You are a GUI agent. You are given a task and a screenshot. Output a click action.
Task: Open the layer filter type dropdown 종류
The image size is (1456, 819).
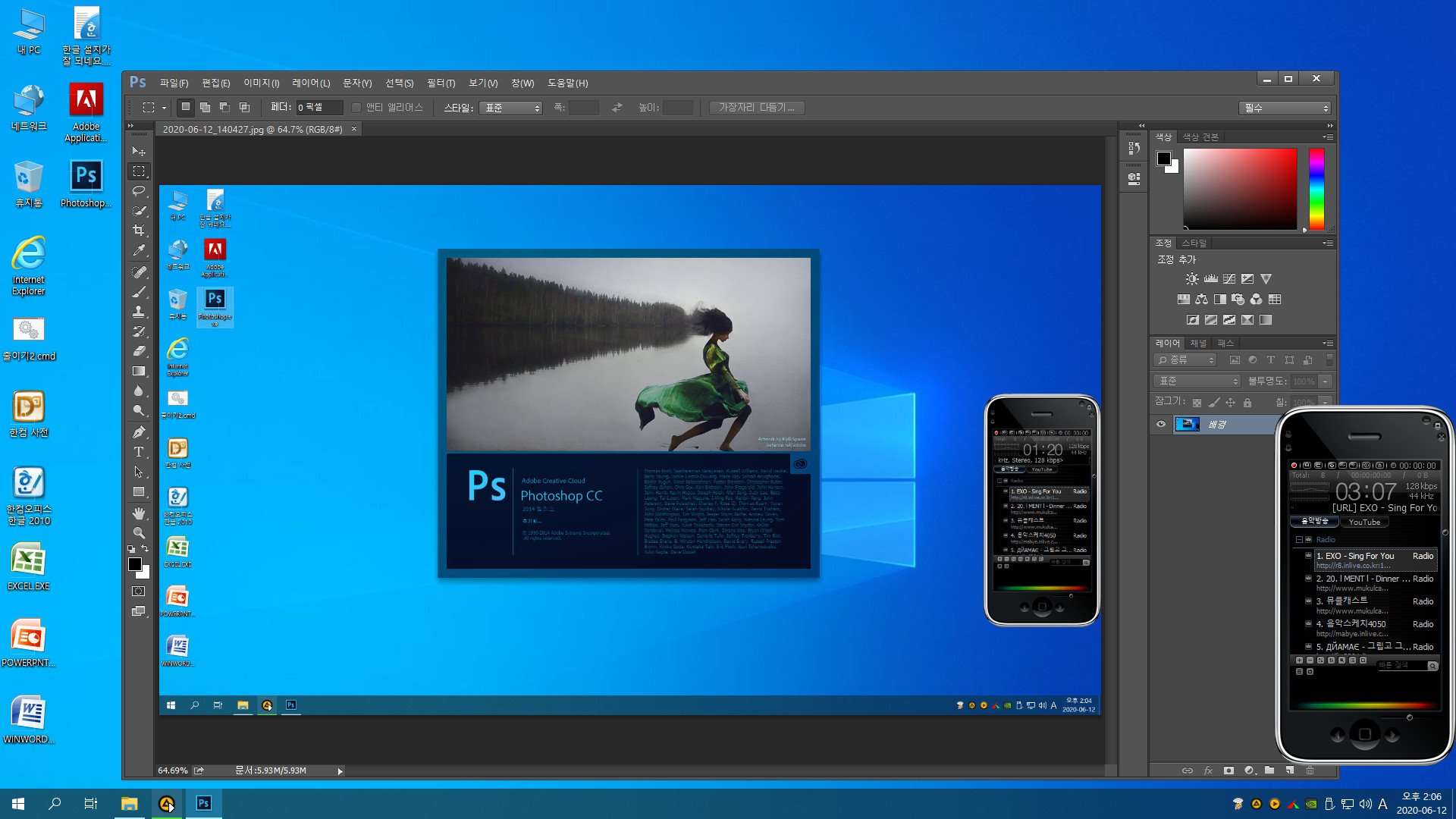[1185, 360]
